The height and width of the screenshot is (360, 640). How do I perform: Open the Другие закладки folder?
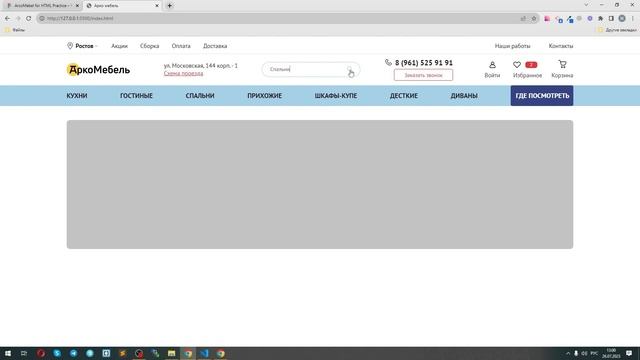[x=618, y=30]
